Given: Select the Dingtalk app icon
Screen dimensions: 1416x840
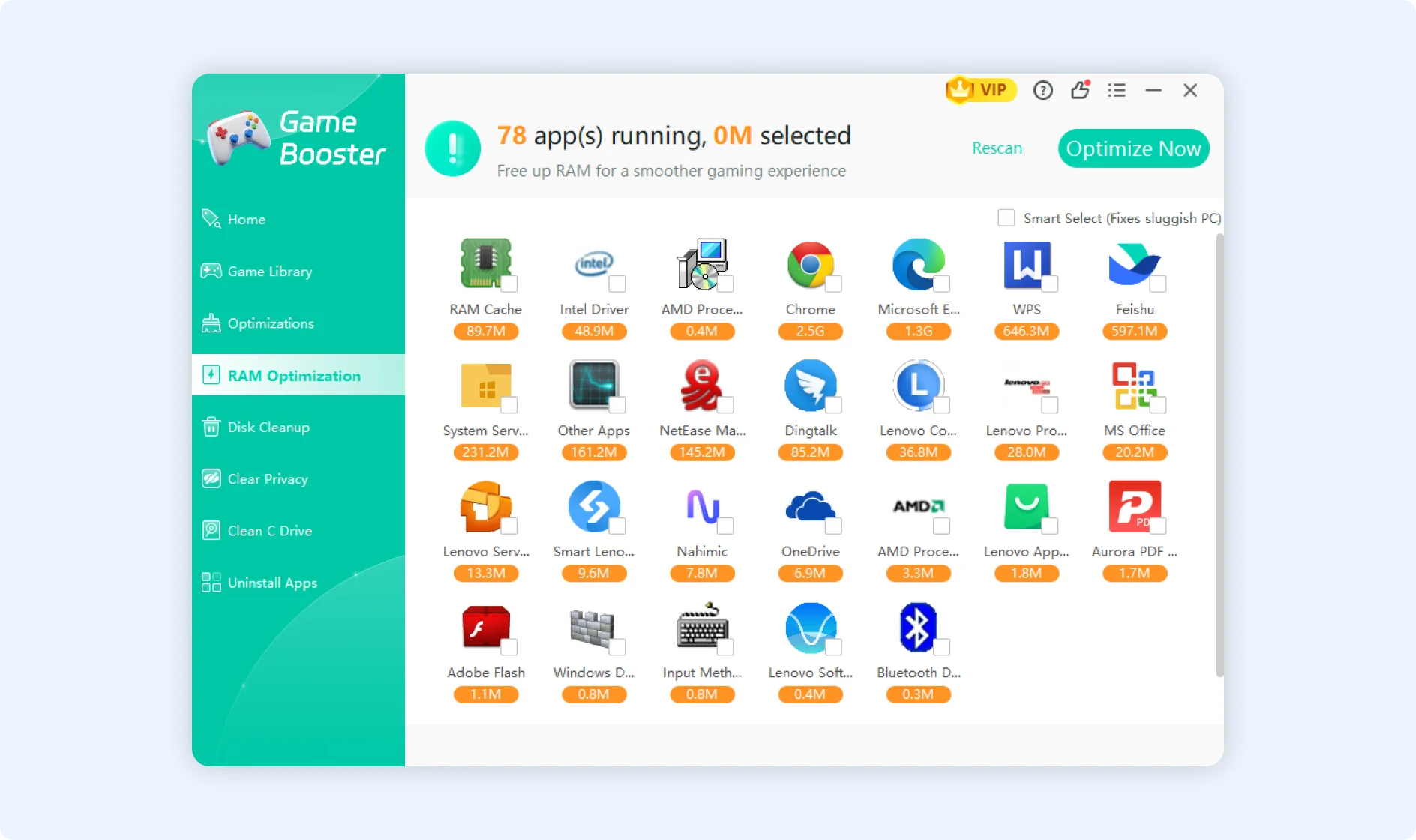Looking at the screenshot, I should [810, 385].
